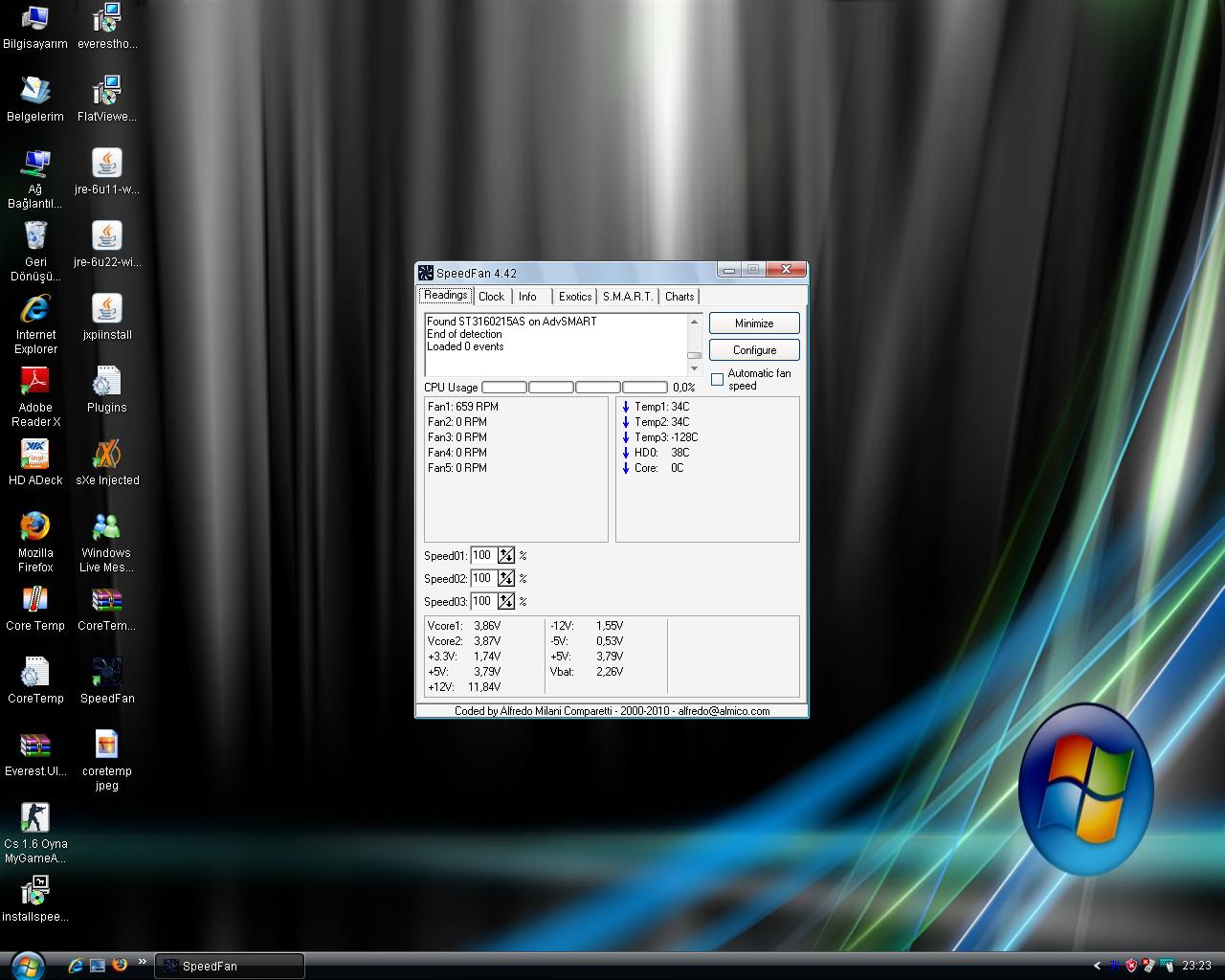Screen dimensions: 1225x980
Task: Launch Internet Explorer from the desktop
Action: coord(35,324)
